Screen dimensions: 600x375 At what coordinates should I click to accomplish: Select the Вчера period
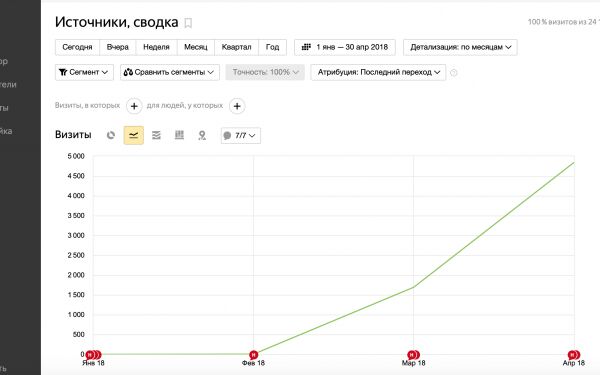117,47
